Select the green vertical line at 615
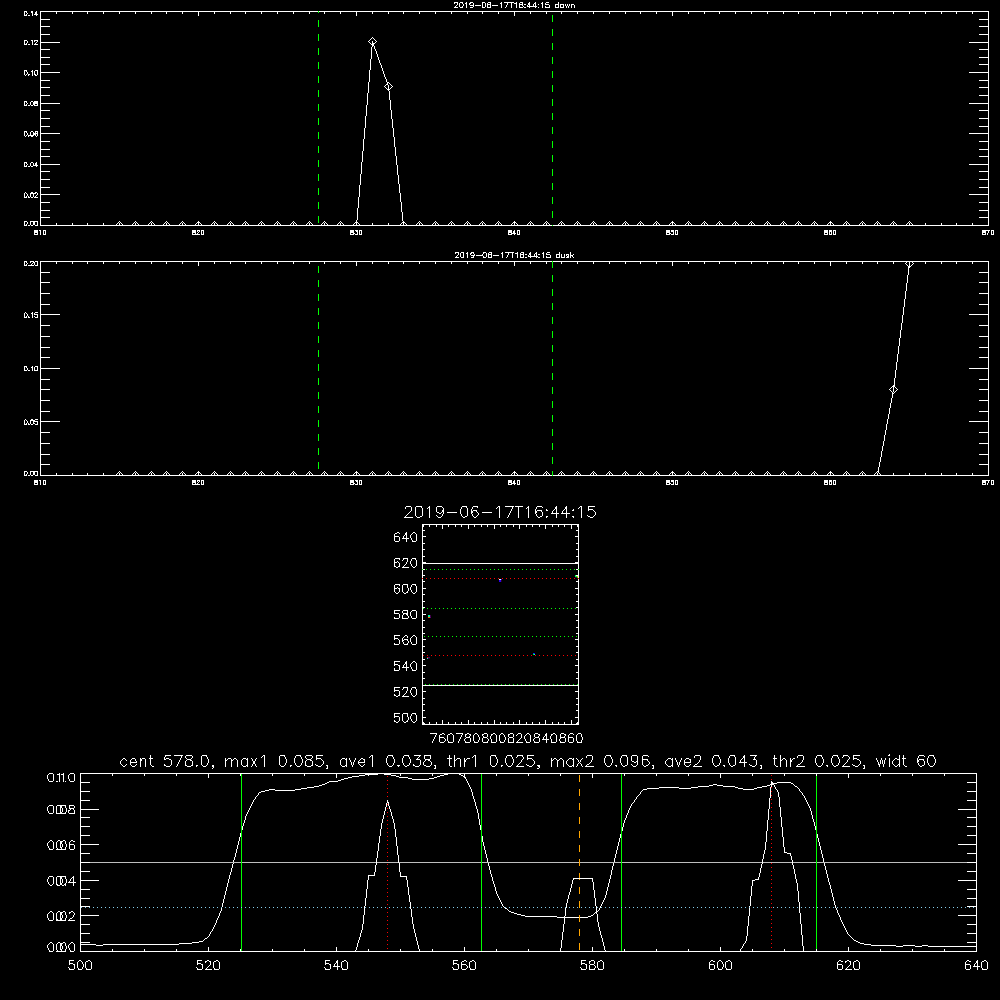Viewport: 1000px width, 1000px height. pos(816,862)
